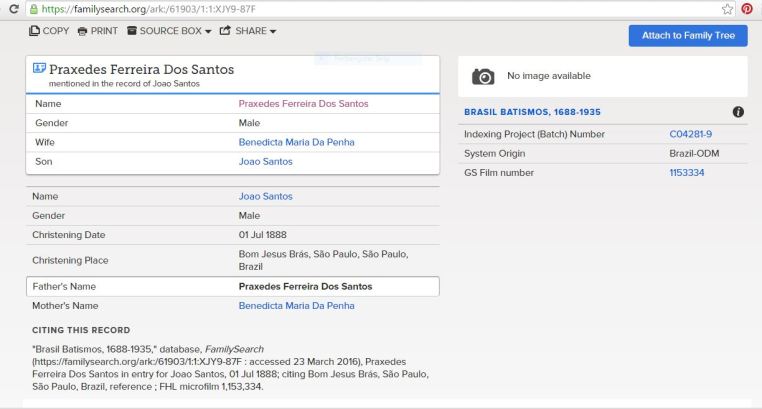The height and width of the screenshot is (409, 762).
Task: Select the highlighted Father's Name row
Action: (x=232, y=286)
